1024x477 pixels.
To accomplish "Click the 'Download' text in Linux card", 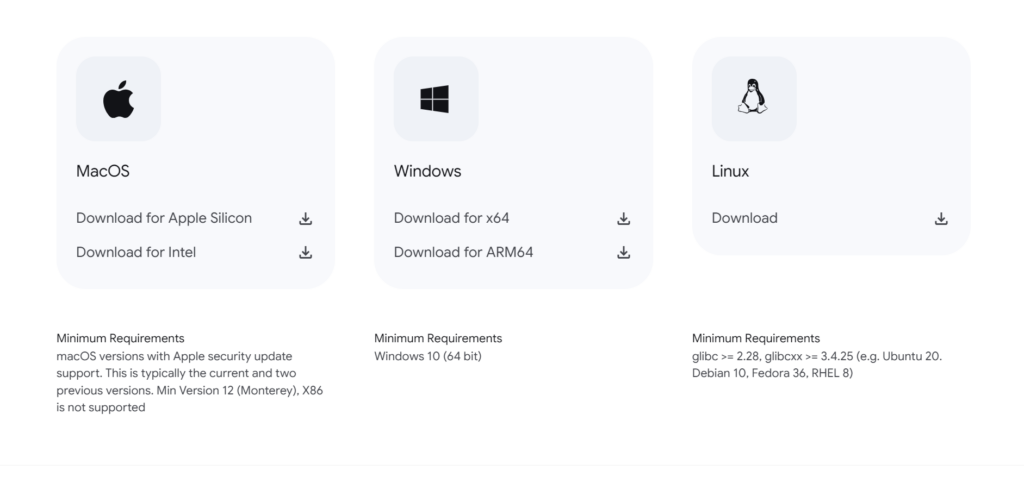I will pyautogui.click(x=744, y=218).
